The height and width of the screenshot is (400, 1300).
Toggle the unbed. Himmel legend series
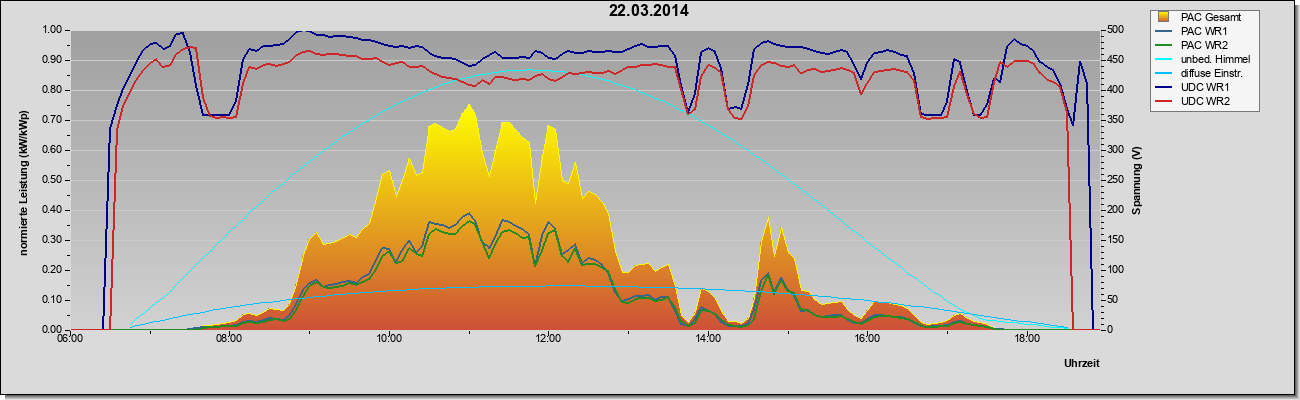pos(1215,59)
